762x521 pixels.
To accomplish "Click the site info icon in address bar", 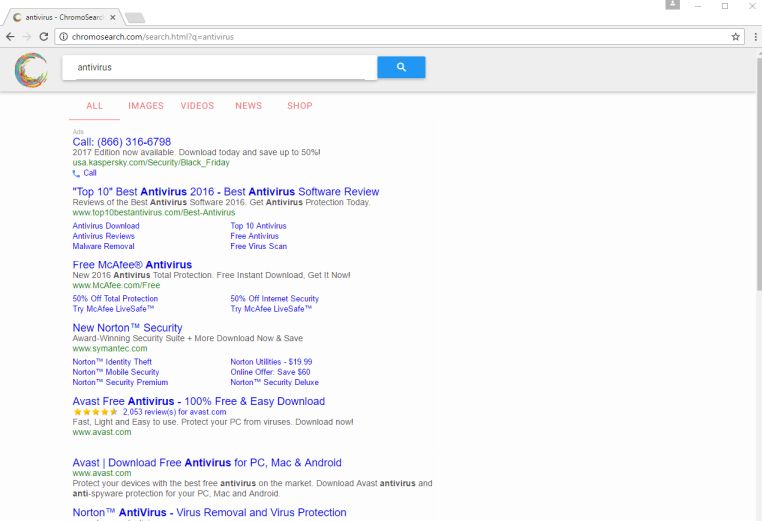I will 63,36.
